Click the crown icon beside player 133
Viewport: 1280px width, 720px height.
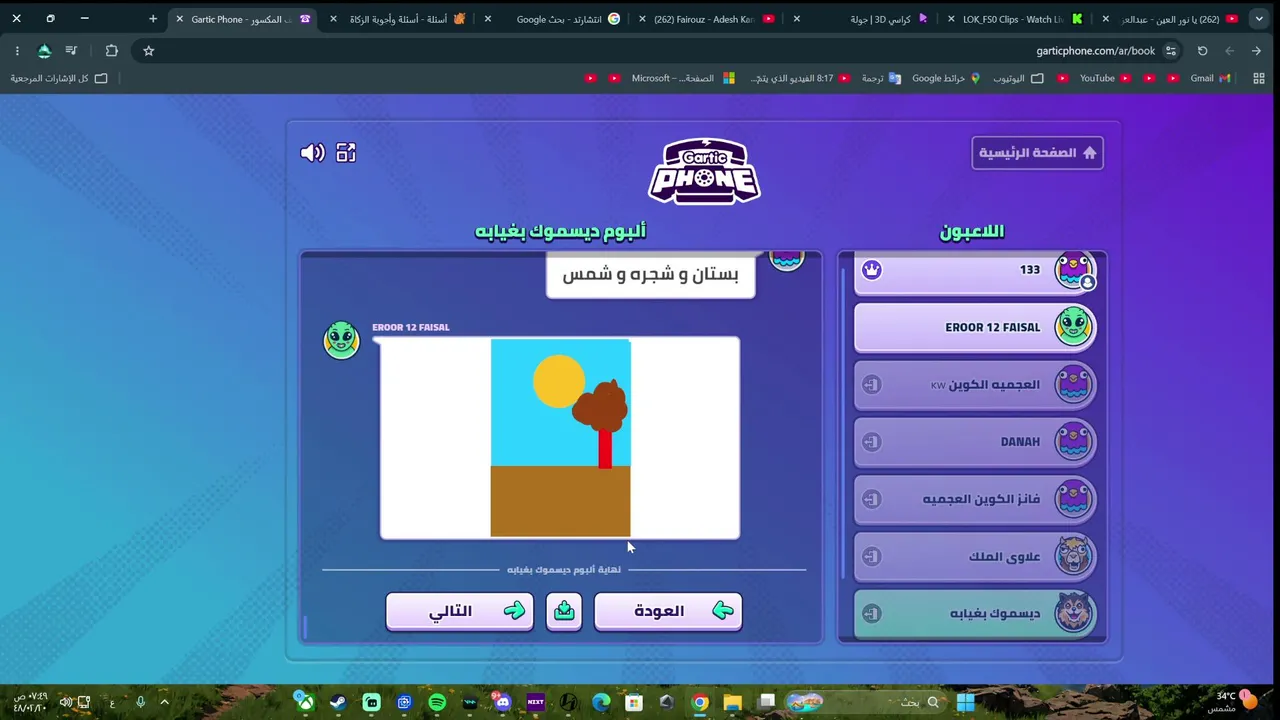coord(872,270)
